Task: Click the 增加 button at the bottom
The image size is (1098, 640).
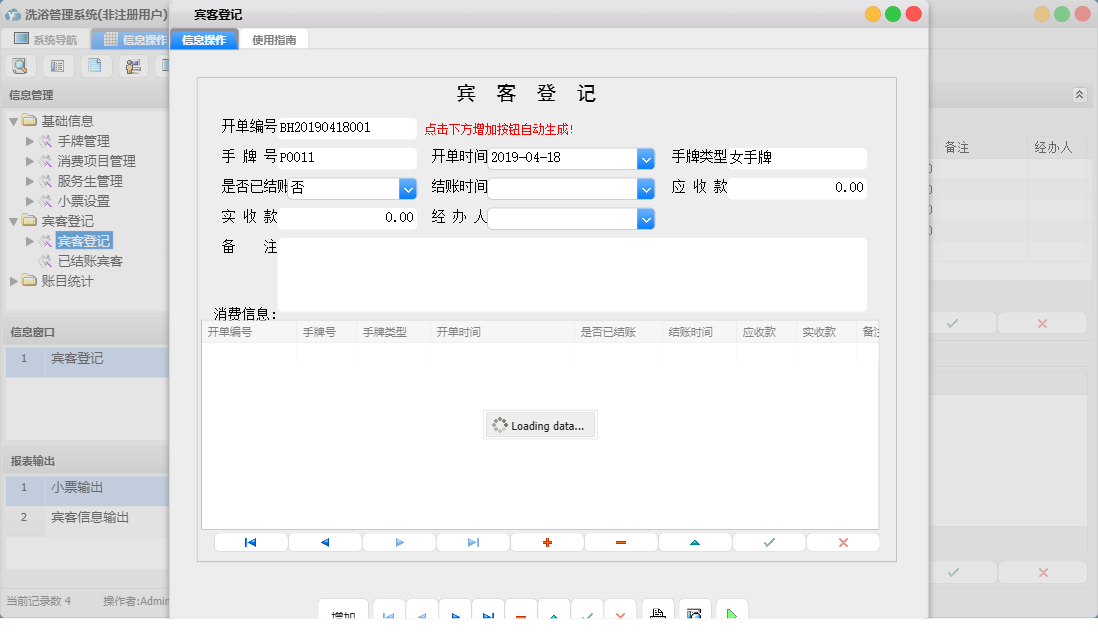Action: point(343,610)
